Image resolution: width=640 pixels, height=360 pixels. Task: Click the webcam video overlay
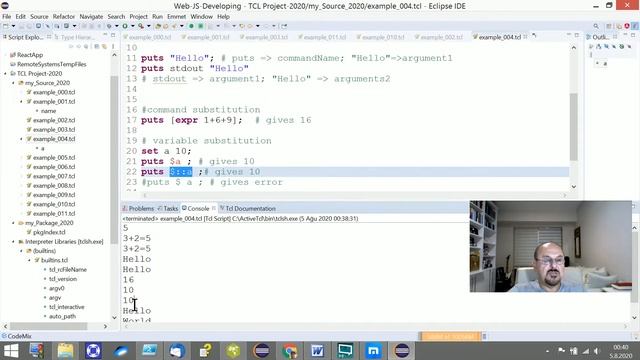click(551, 247)
